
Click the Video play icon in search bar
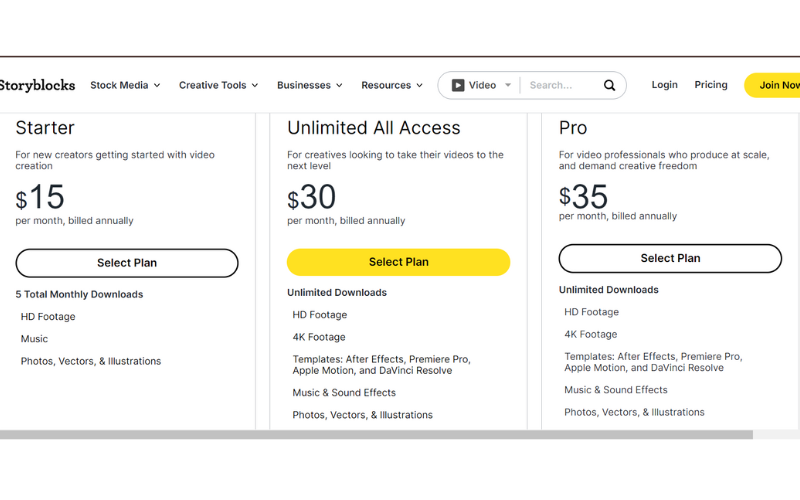[458, 85]
